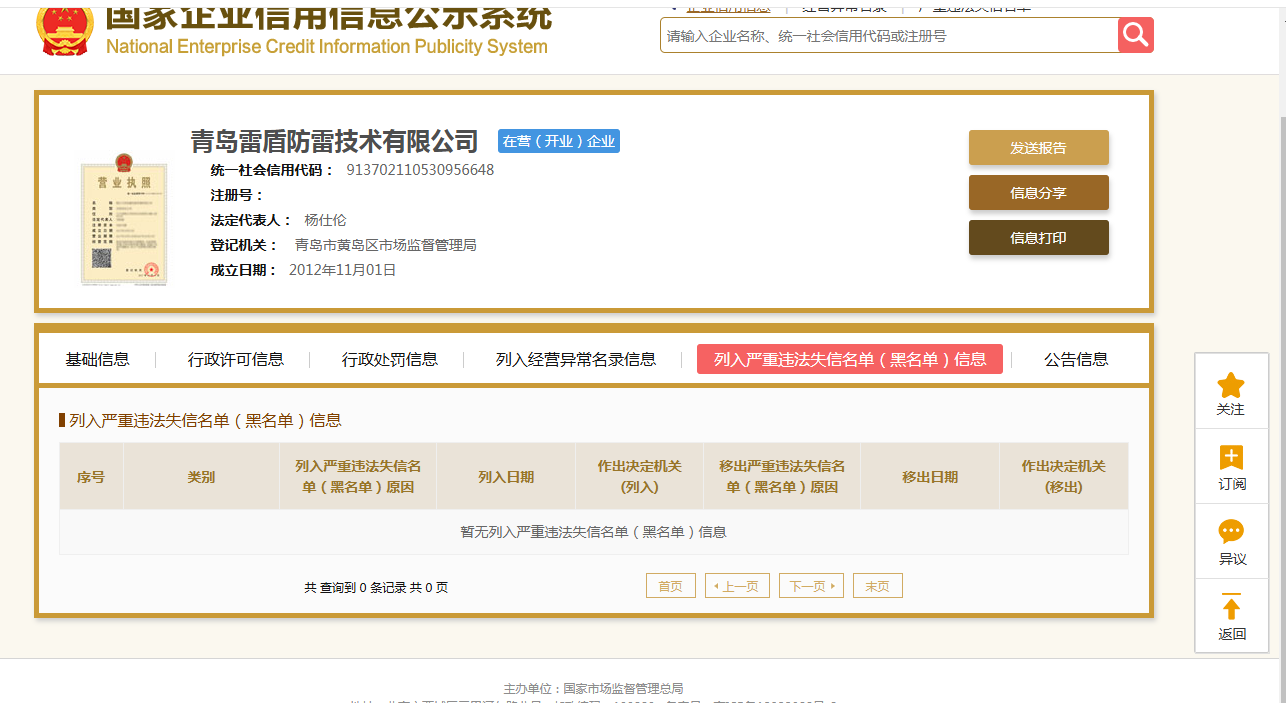
Task: Select the 列入严重违法失信名单(黑名单)信息 tab
Action: tap(849, 360)
